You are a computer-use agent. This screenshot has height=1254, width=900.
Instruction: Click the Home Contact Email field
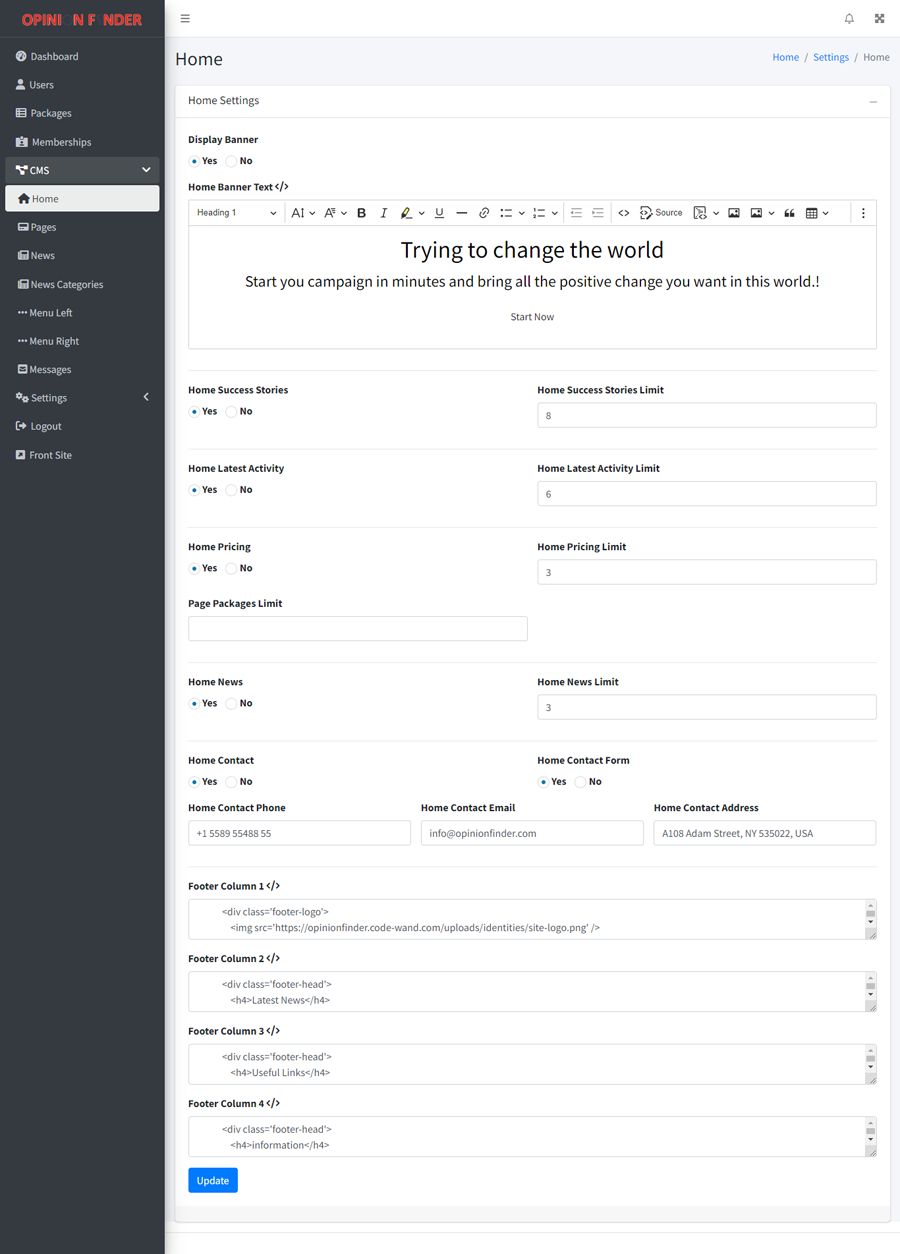pos(532,833)
